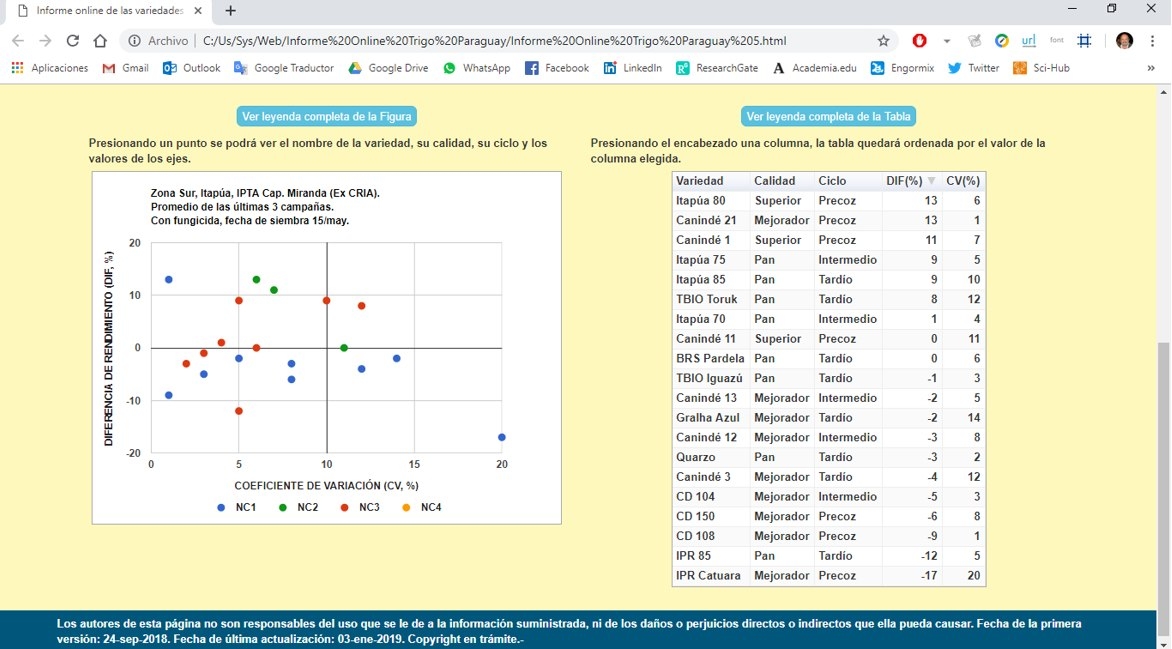Select the IPR Catuara table row
The image size is (1172, 649).
click(x=828, y=576)
